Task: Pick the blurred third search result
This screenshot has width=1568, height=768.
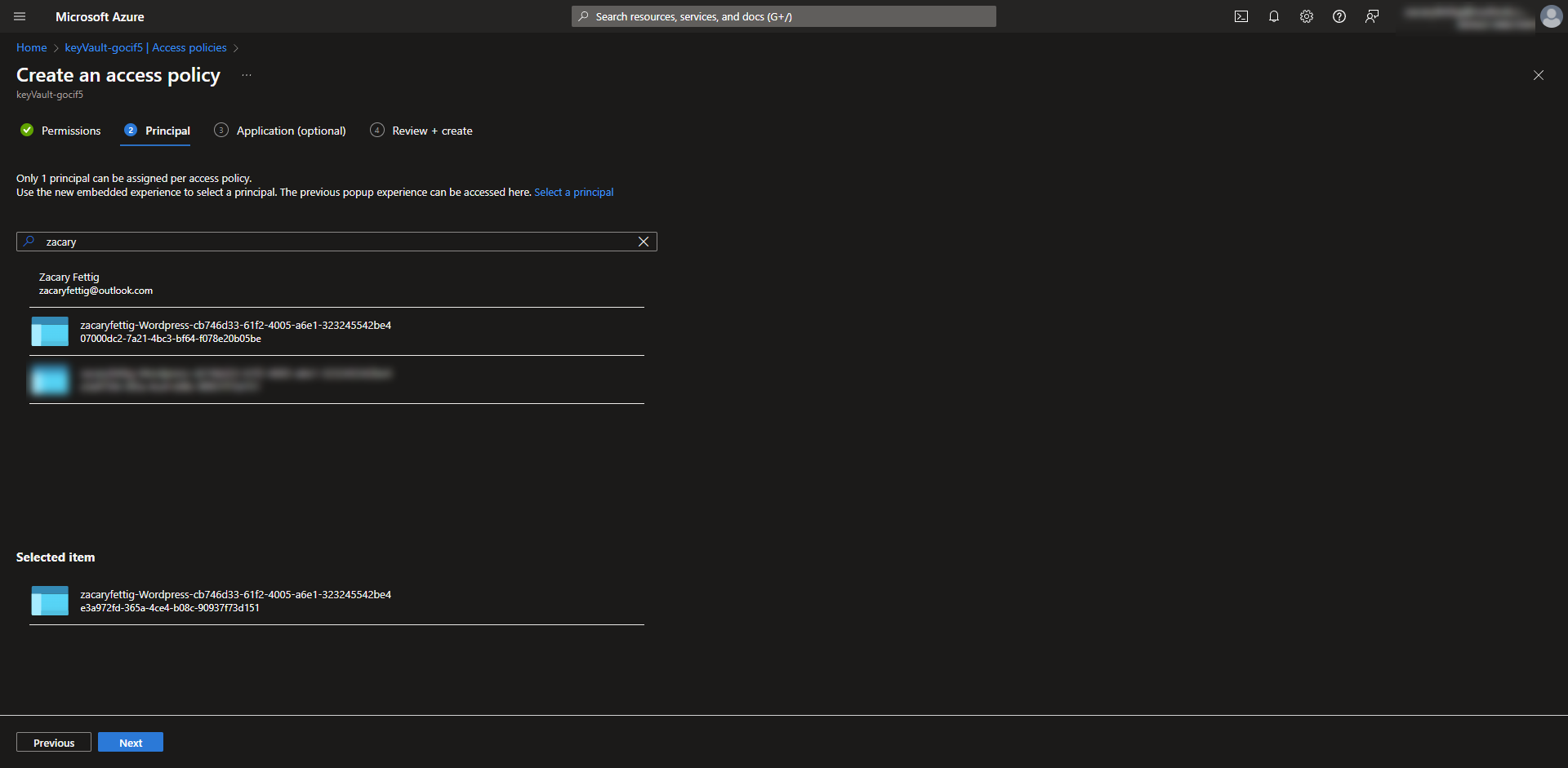Action: [x=336, y=380]
